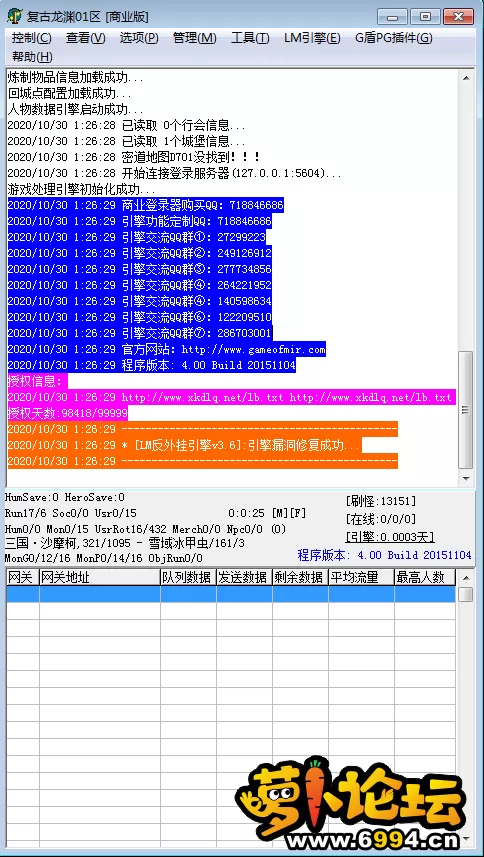484x857 pixels.
Task: Click the 队列数据 column header
Action: pyautogui.click(x=188, y=577)
